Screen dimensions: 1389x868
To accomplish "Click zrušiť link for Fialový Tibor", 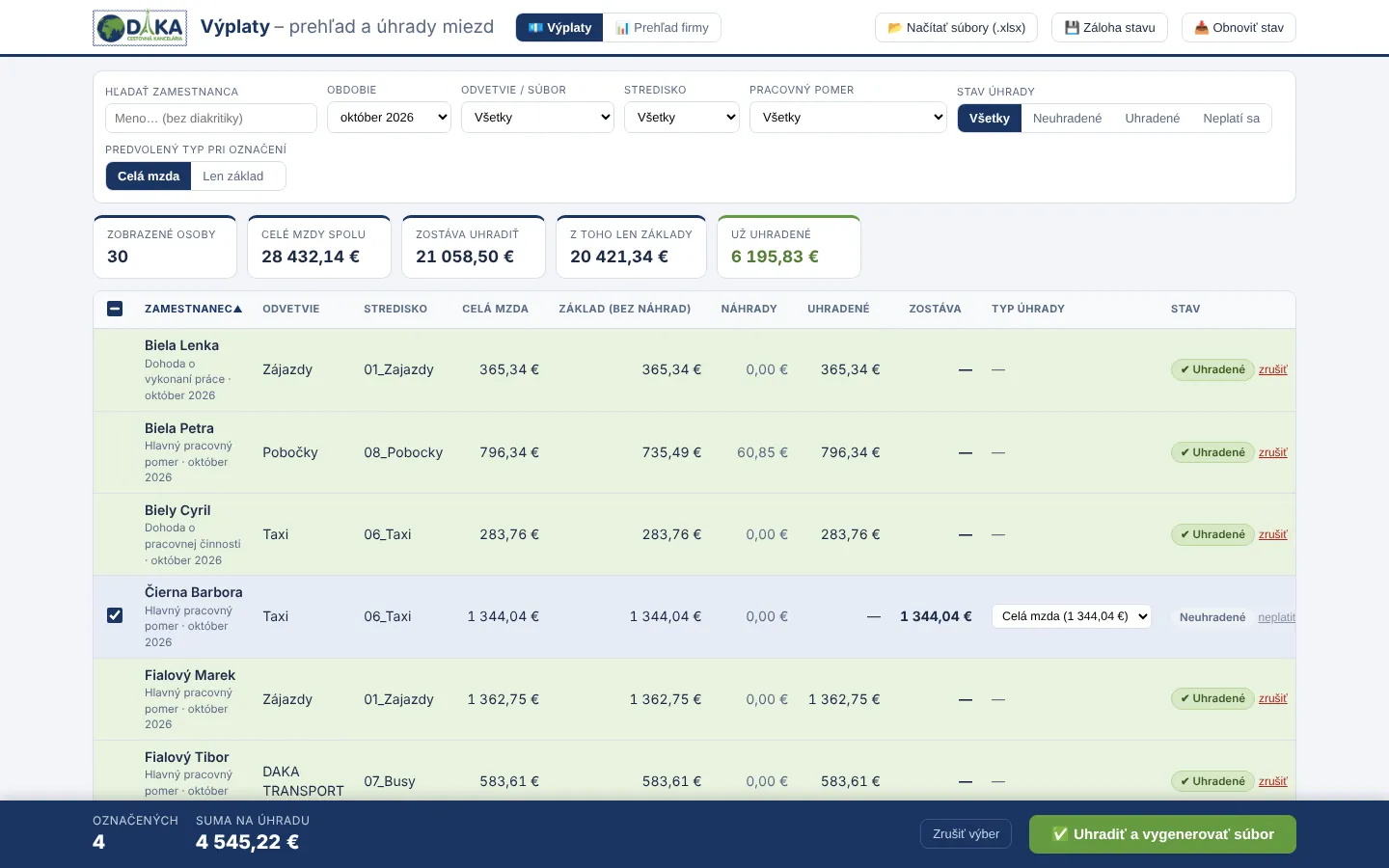I will [x=1273, y=781].
